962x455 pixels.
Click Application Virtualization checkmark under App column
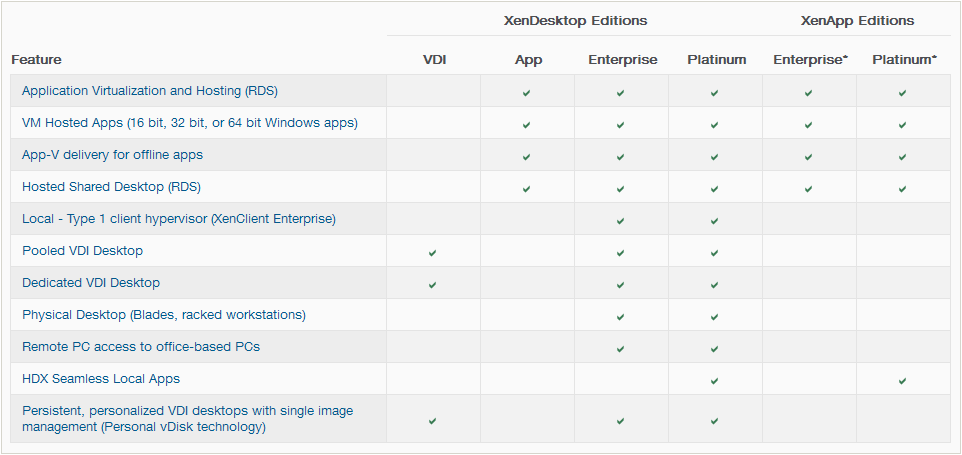(x=526, y=93)
